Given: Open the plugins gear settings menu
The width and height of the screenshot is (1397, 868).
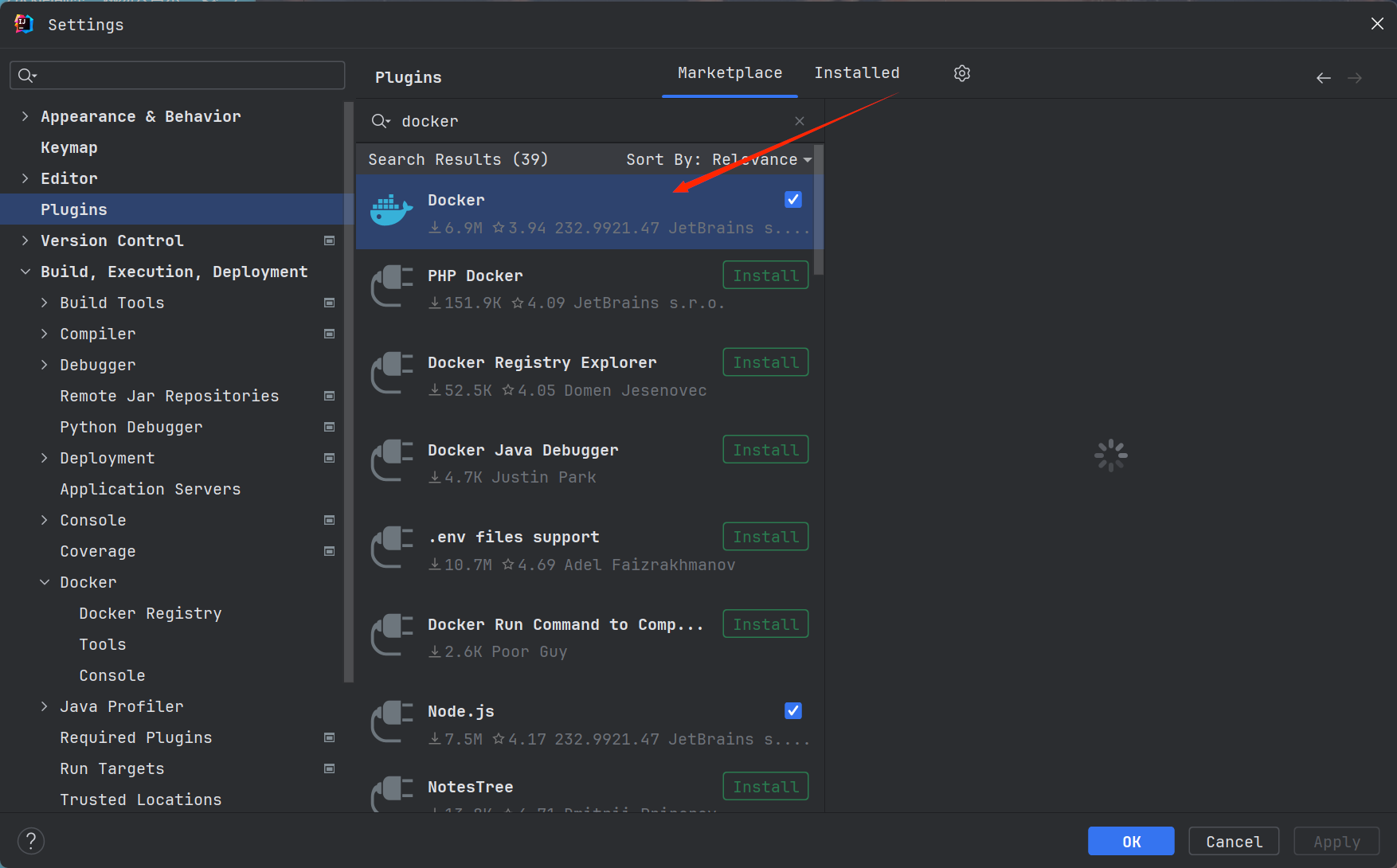Looking at the screenshot, I should 962,73.
